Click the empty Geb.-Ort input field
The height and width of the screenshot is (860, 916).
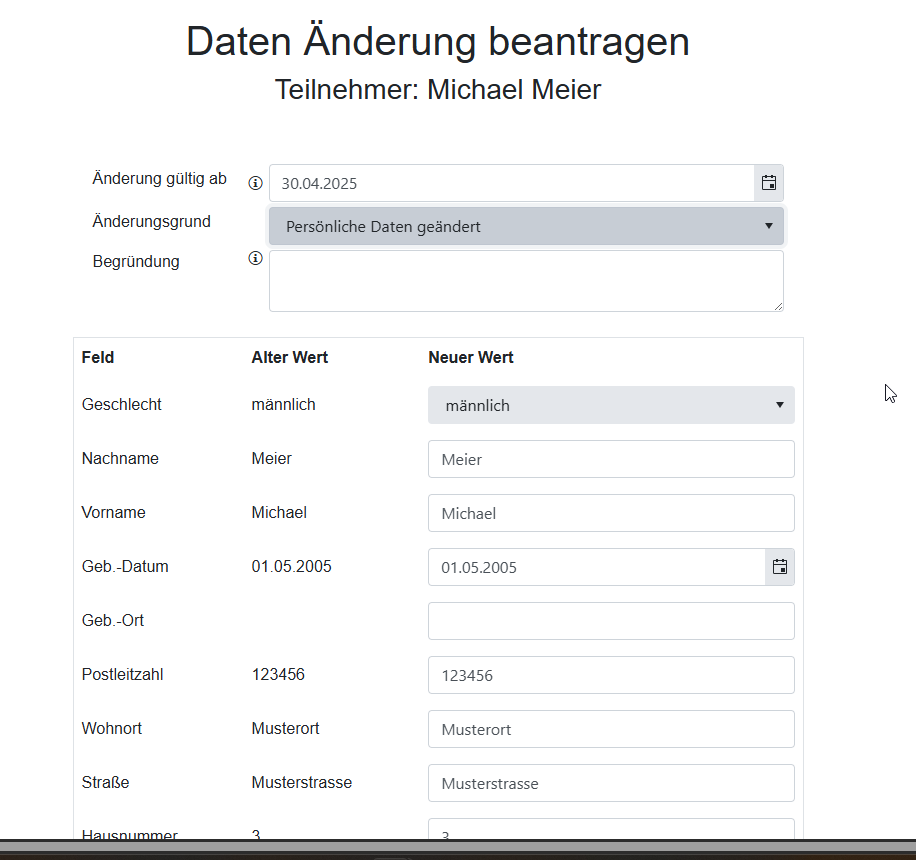click(x=611, y=621)
